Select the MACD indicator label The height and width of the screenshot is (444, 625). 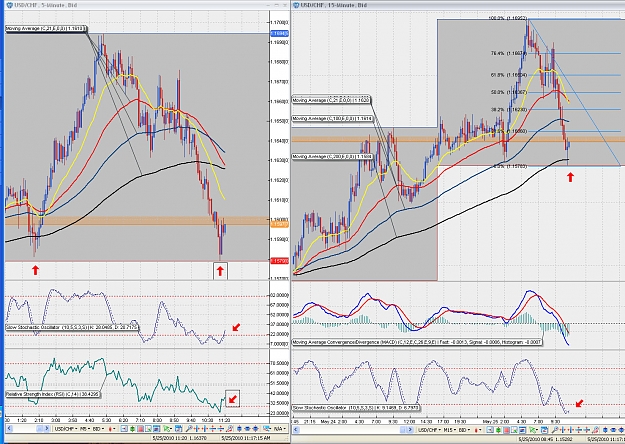[417, 342]
